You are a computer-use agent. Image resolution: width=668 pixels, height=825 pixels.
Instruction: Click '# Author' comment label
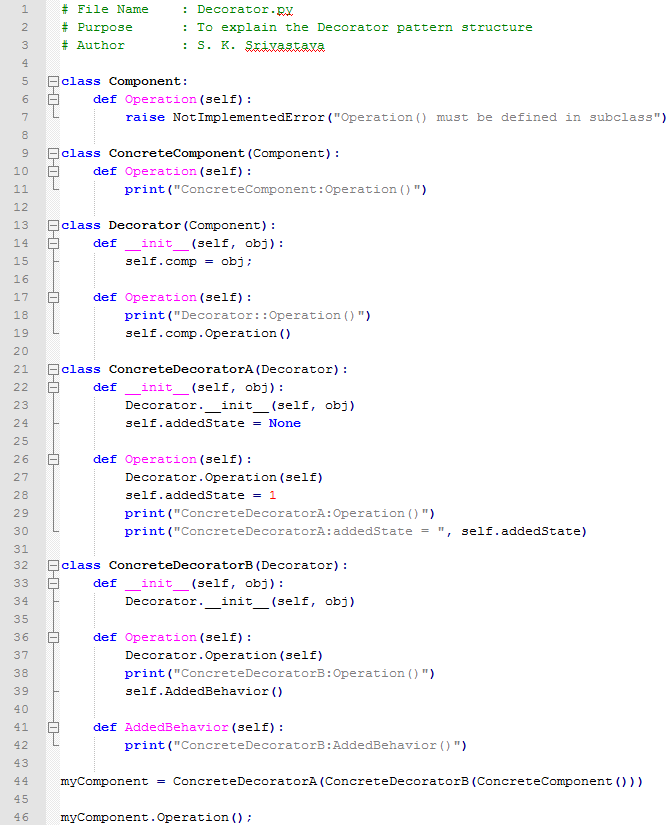point(93,46)
